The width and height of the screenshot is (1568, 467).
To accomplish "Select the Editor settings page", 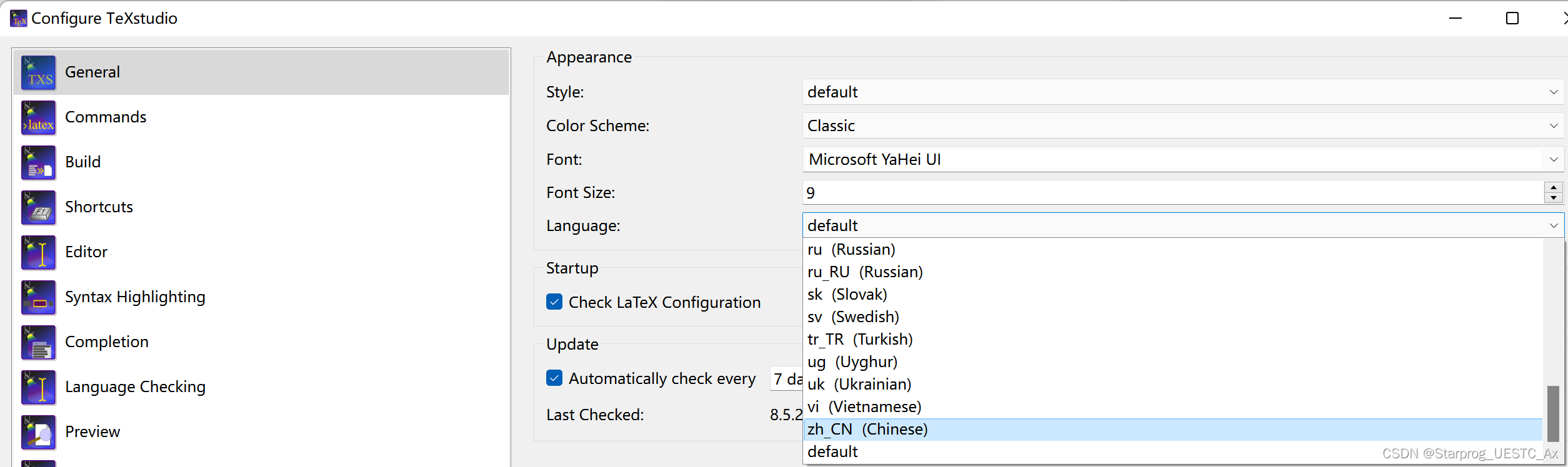I will pos(261,252).
